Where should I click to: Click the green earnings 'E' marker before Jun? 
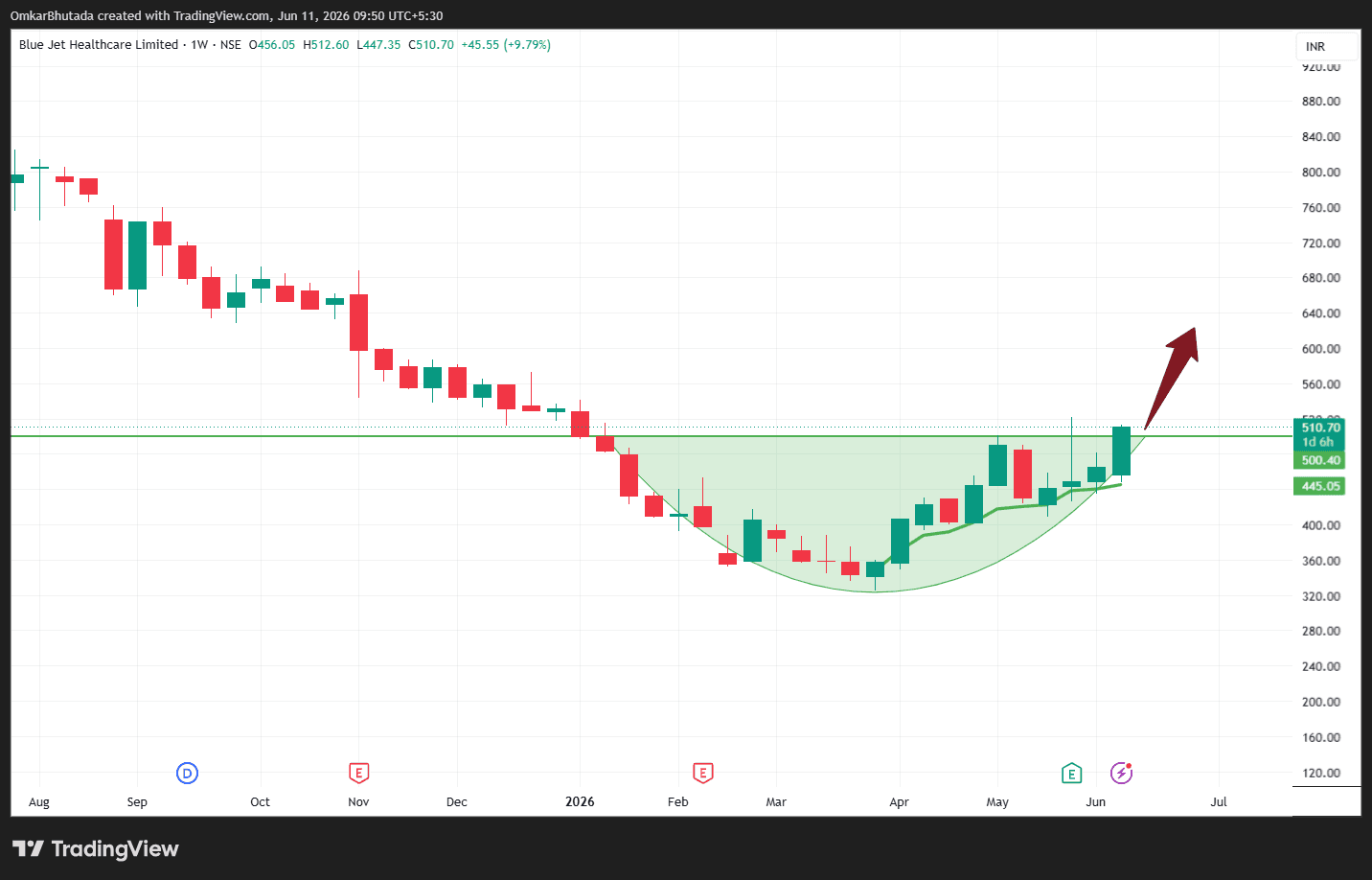pyautogui.click(x=1071, y=773)
